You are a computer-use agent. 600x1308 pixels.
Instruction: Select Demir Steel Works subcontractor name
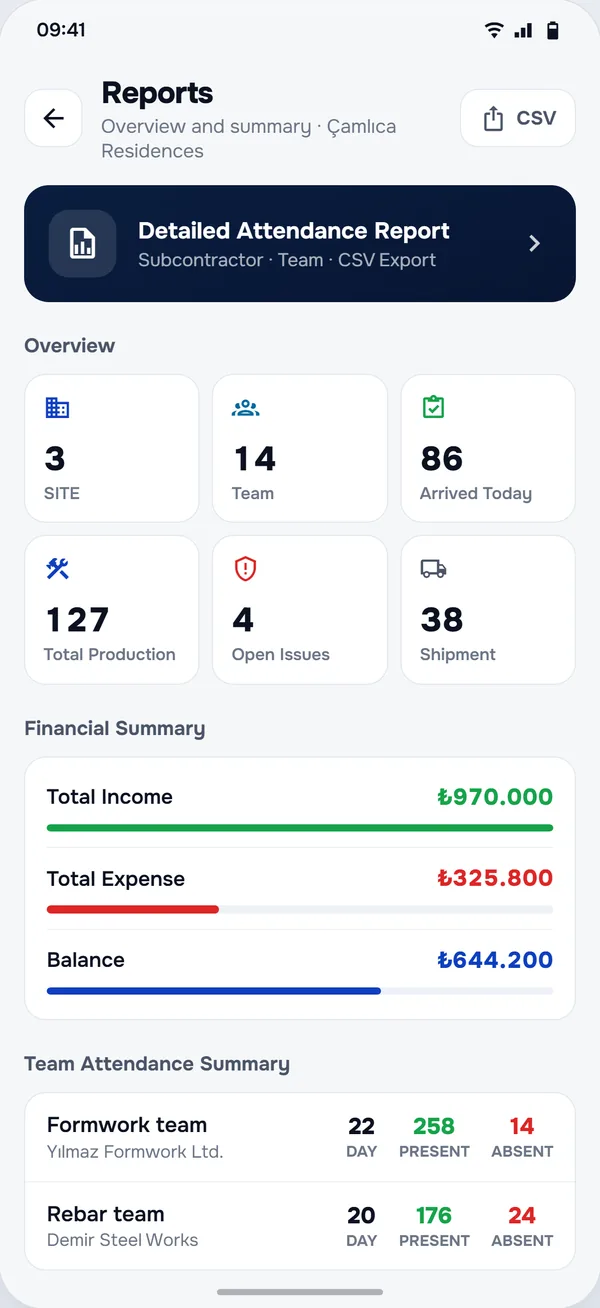click(x=123, y=1240)
